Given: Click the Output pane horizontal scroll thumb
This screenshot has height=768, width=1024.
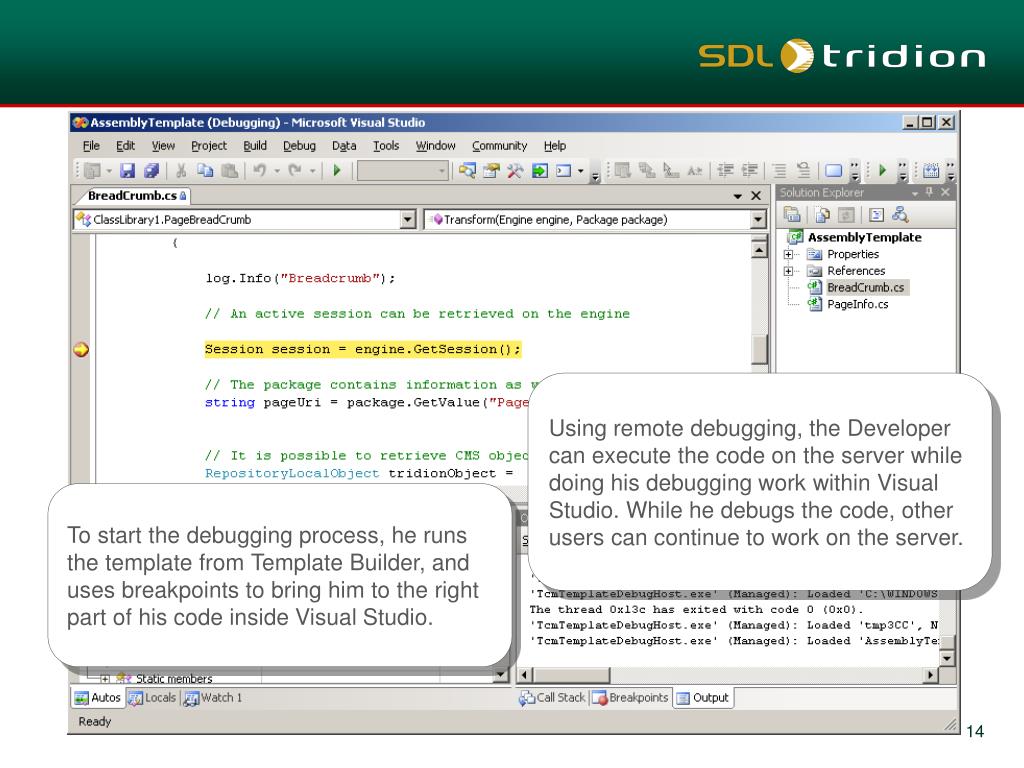Looking at the screenshot, I should (x=571, y=675).
